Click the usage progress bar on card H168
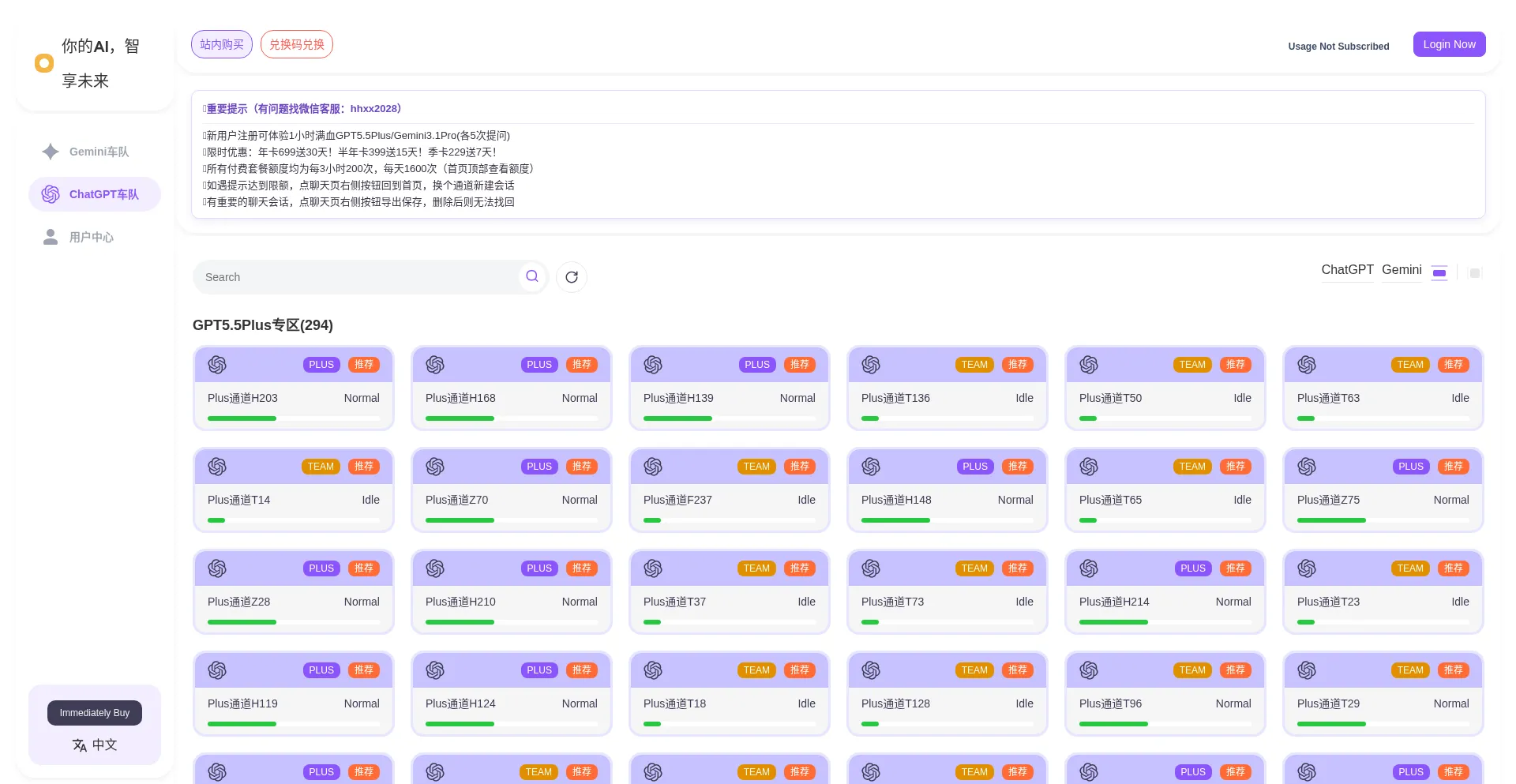 512,418
